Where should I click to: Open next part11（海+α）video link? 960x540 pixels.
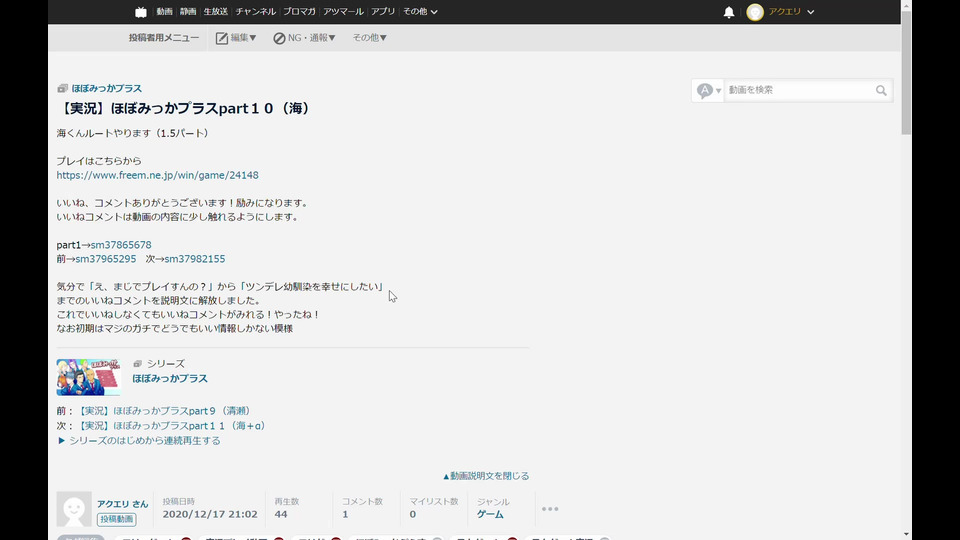tap(173, 426)
